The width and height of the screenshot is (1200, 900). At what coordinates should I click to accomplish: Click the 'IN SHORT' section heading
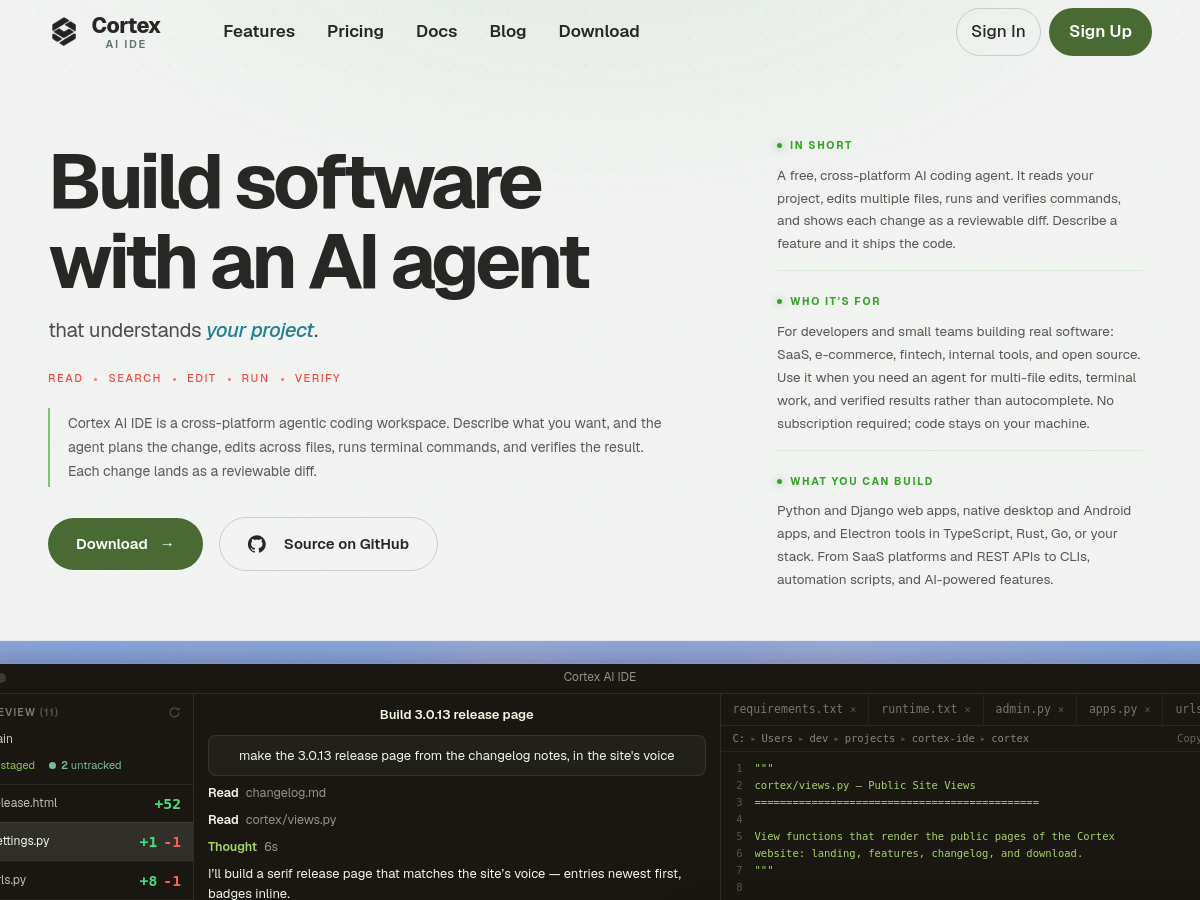821,145
